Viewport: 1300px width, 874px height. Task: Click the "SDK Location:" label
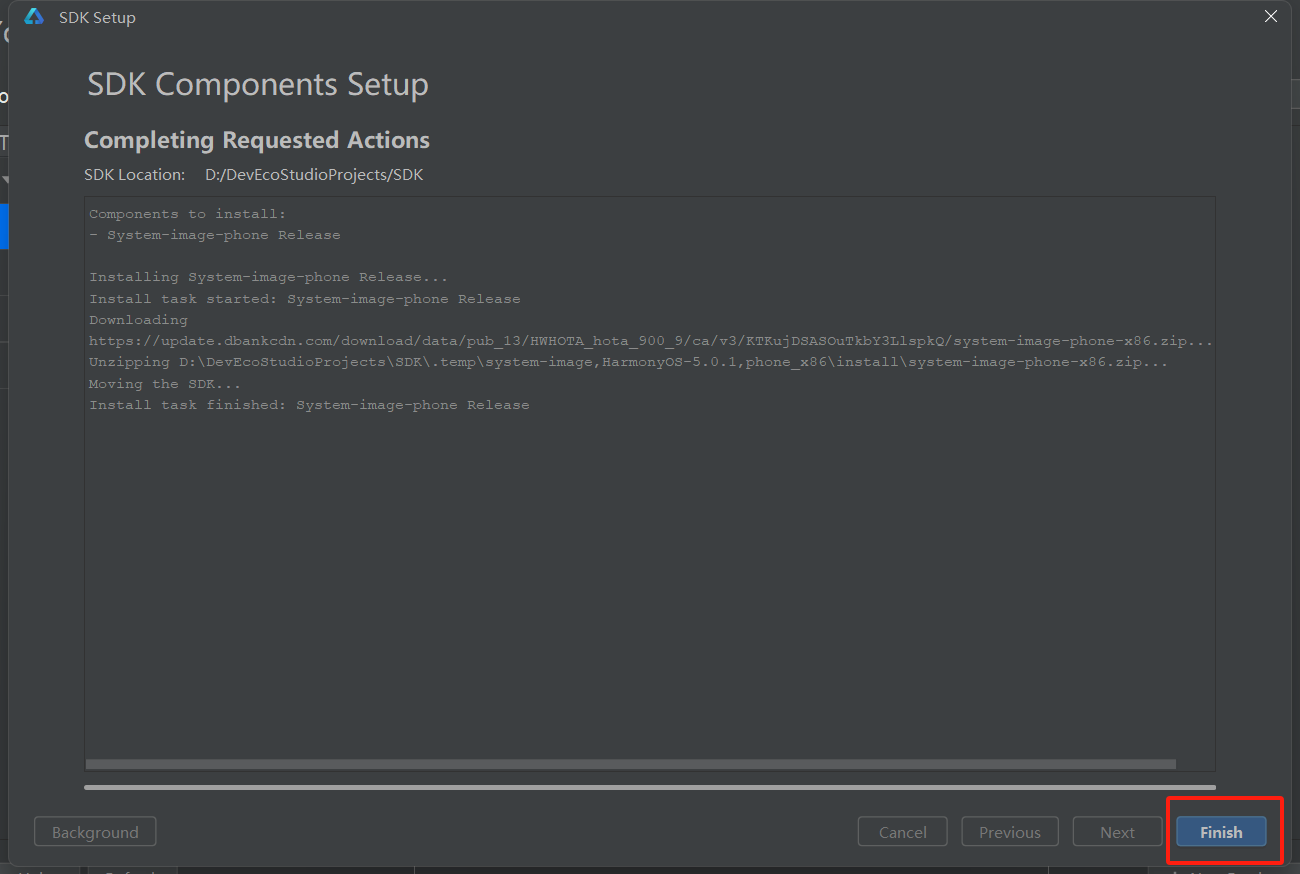pos(135,175)
